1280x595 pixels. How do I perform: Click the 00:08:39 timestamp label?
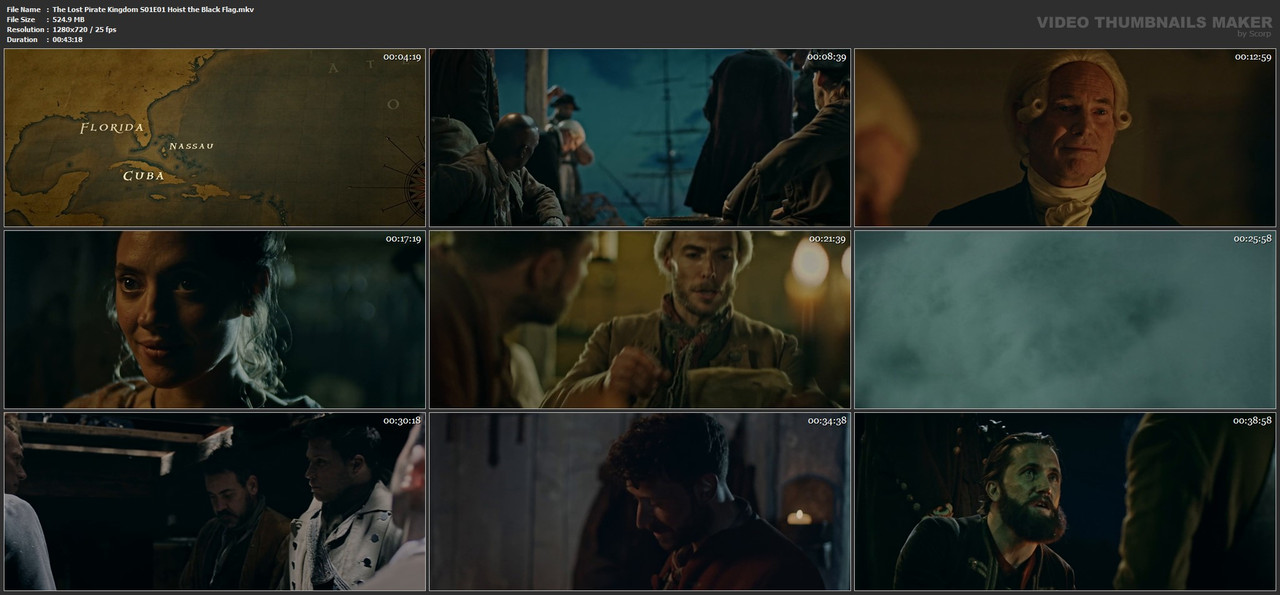click(827, 57)
